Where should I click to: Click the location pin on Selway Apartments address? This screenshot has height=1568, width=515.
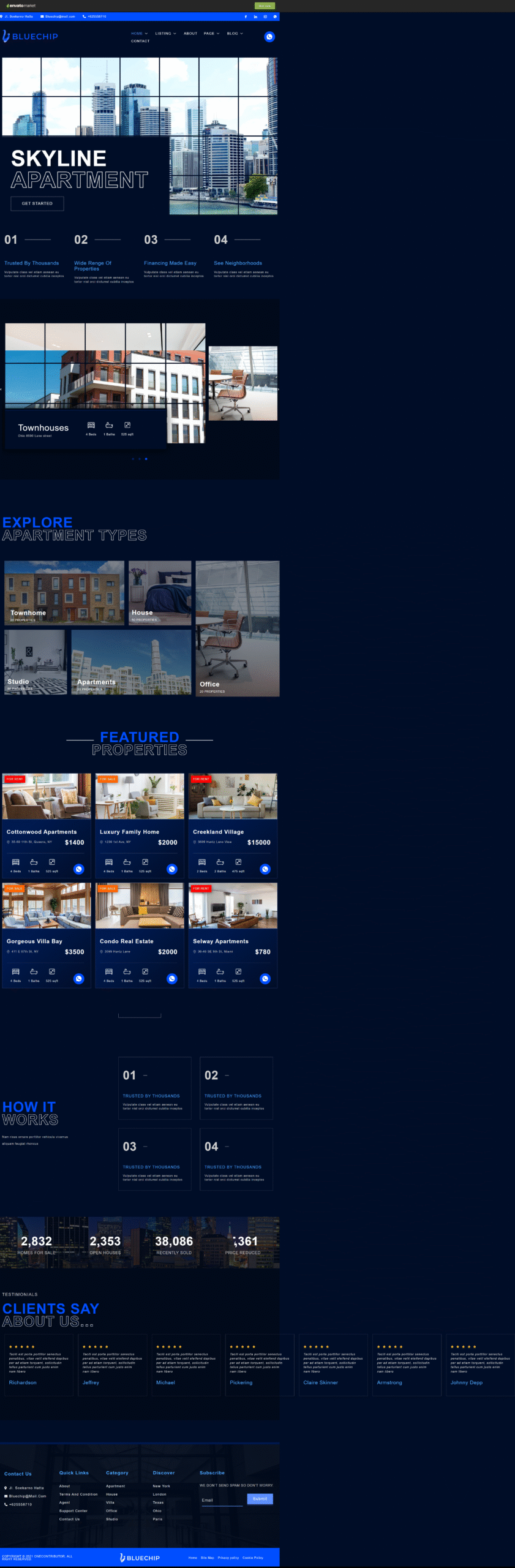coord(195,952)
